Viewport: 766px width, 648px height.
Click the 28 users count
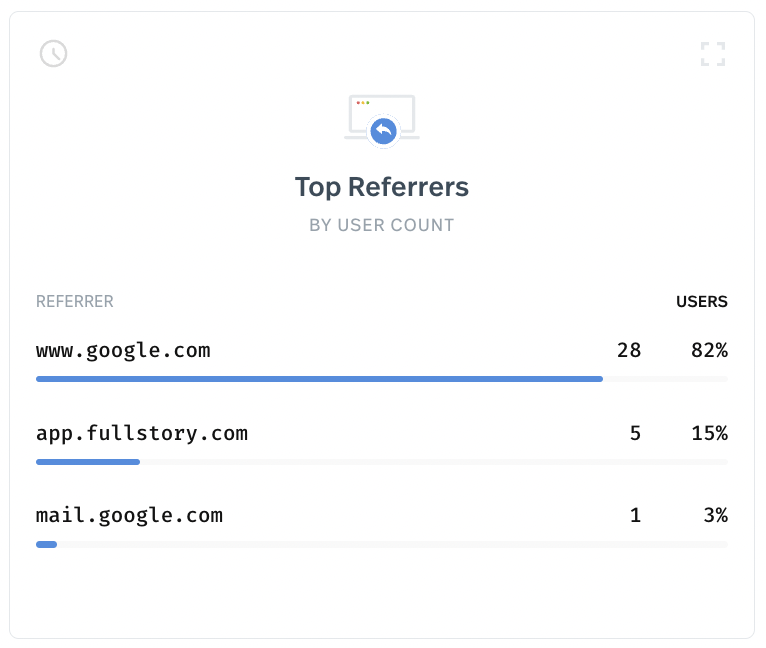click(x=629, y=350)
